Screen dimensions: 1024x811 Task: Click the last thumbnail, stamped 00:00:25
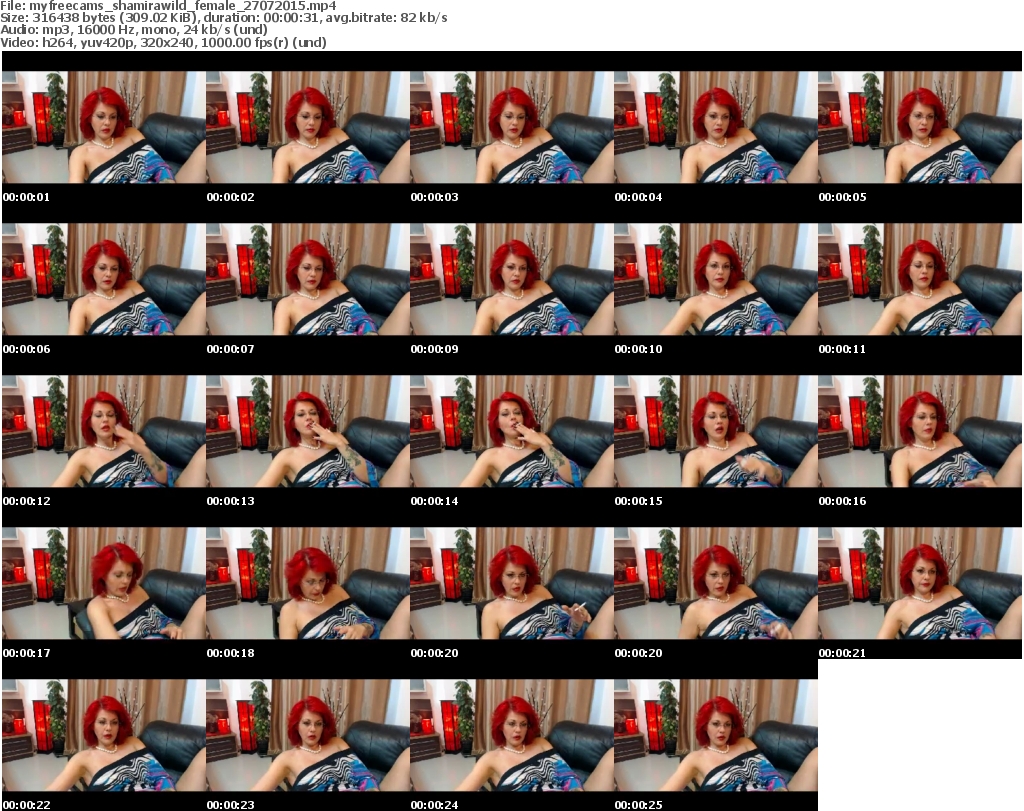716,735
